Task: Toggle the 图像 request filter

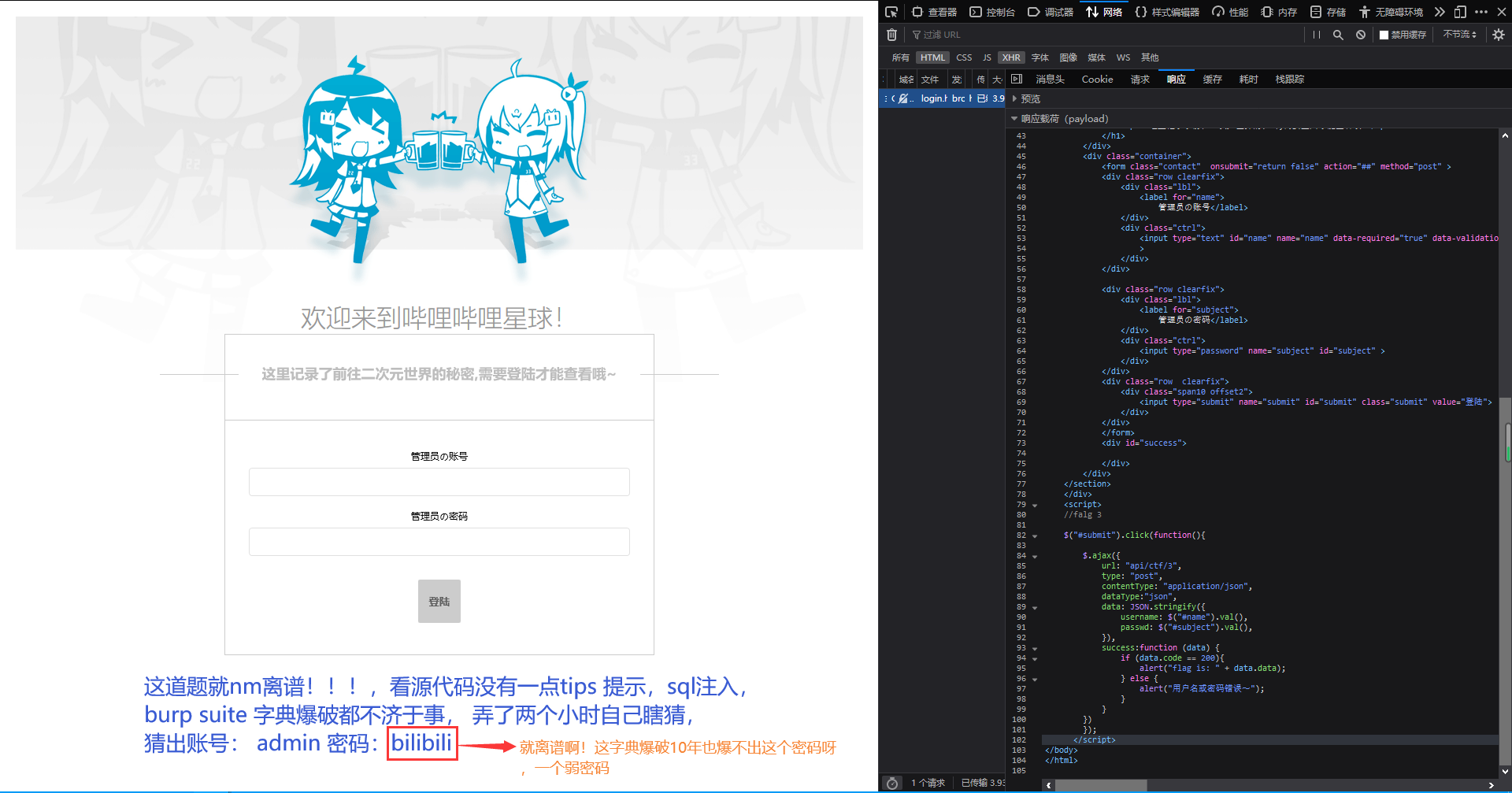Action: tap(1069, 57)
